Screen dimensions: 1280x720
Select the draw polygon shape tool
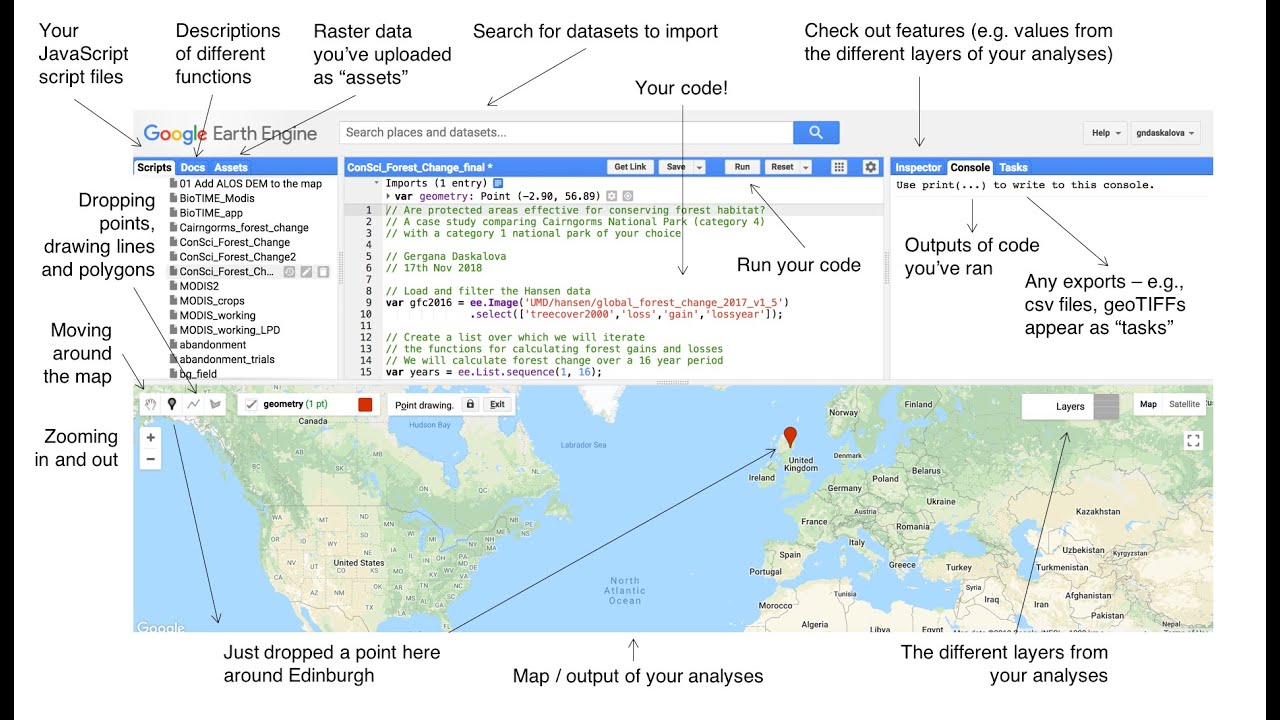point(215,404)
